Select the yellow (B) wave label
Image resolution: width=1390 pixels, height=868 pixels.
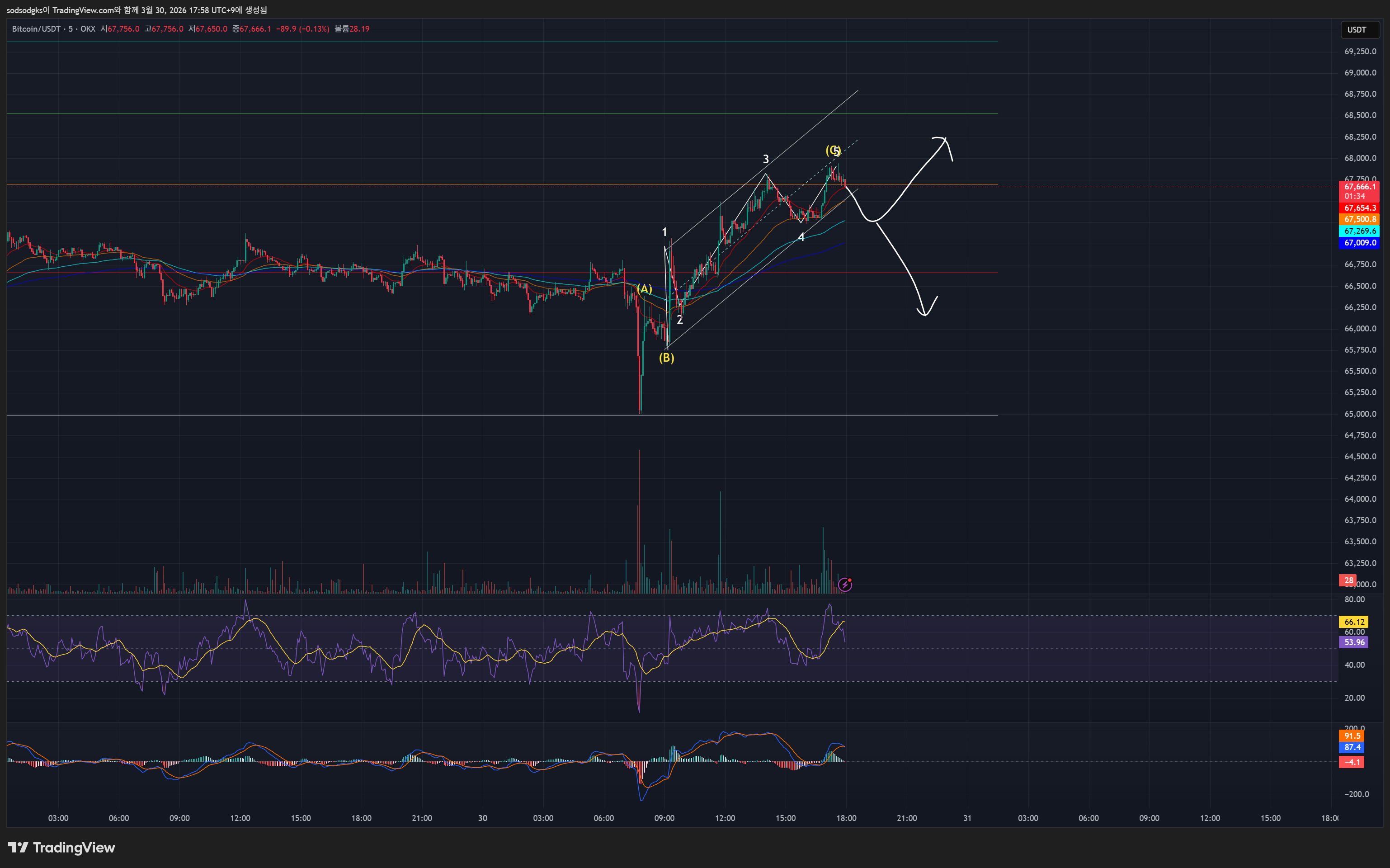[x=666, y=358]
